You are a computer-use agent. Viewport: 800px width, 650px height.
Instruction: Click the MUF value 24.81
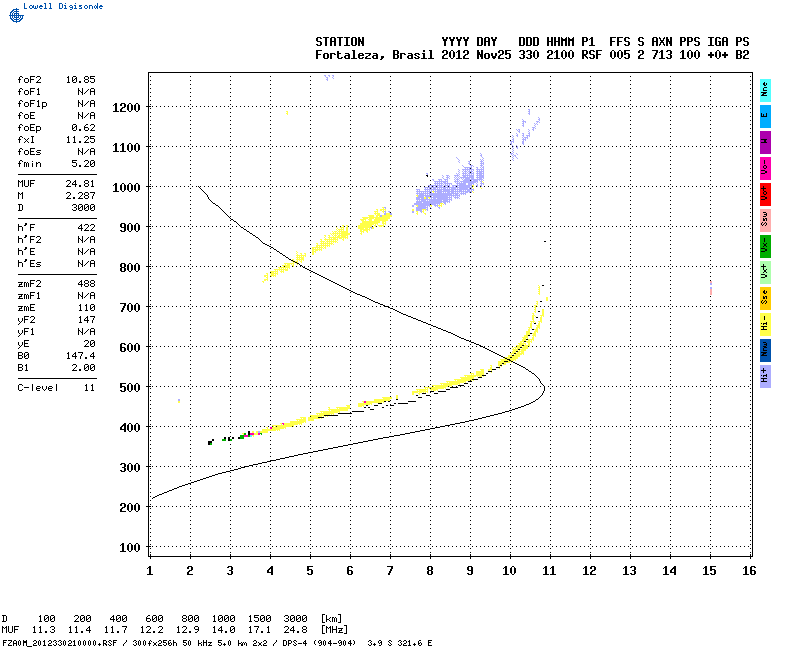click(x=80, y=184)
